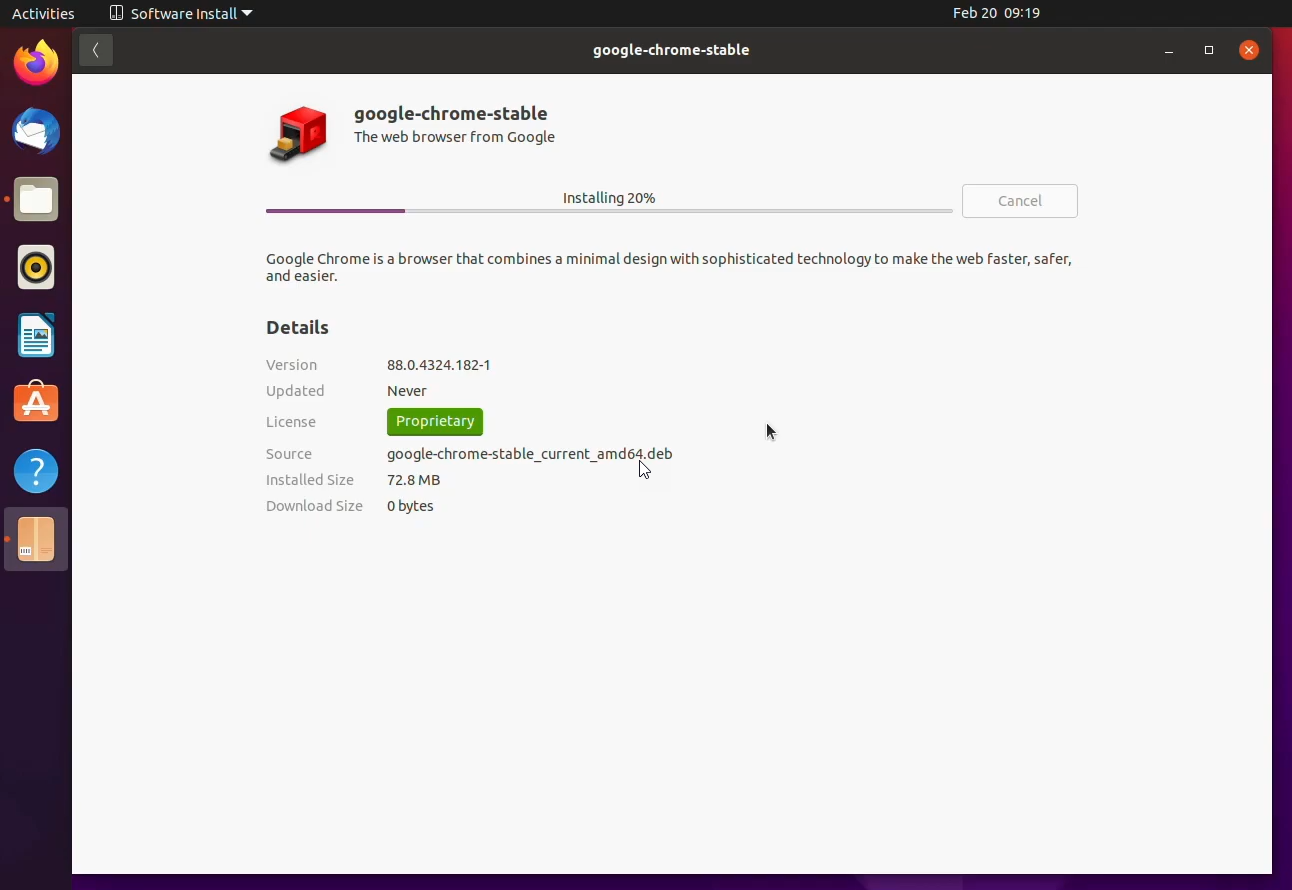The width and height of the screenshot is (1292, 890).
Task: Maximize the google-chrome-stable window
Action: click(1209, 50)
